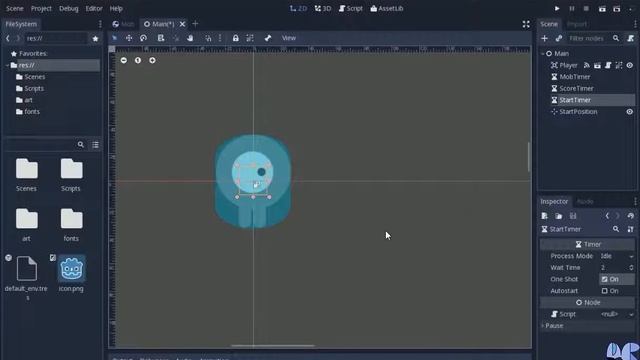Image resolution: width=640 pixels, height=360 pixels.
Task: Zoom out the viewport with minus icon
Action: tap(124, 60)
